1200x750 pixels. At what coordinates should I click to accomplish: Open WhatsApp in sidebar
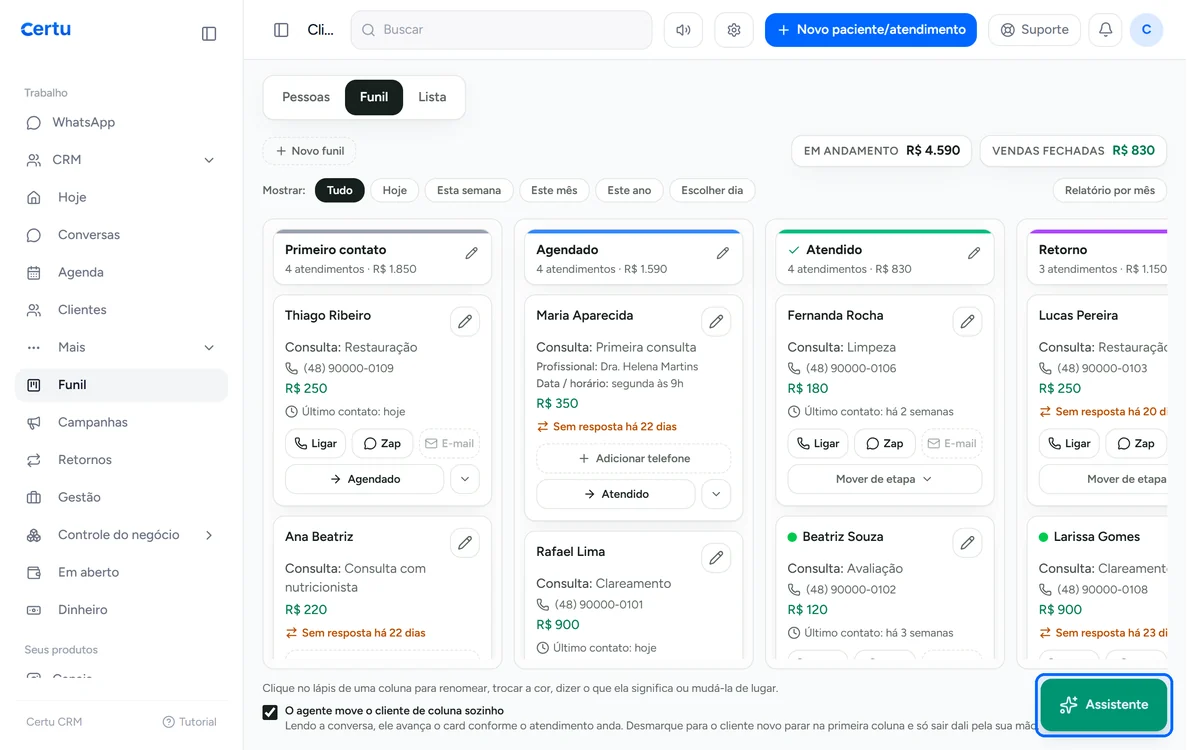pyautogui.click(x=121, y=122)
